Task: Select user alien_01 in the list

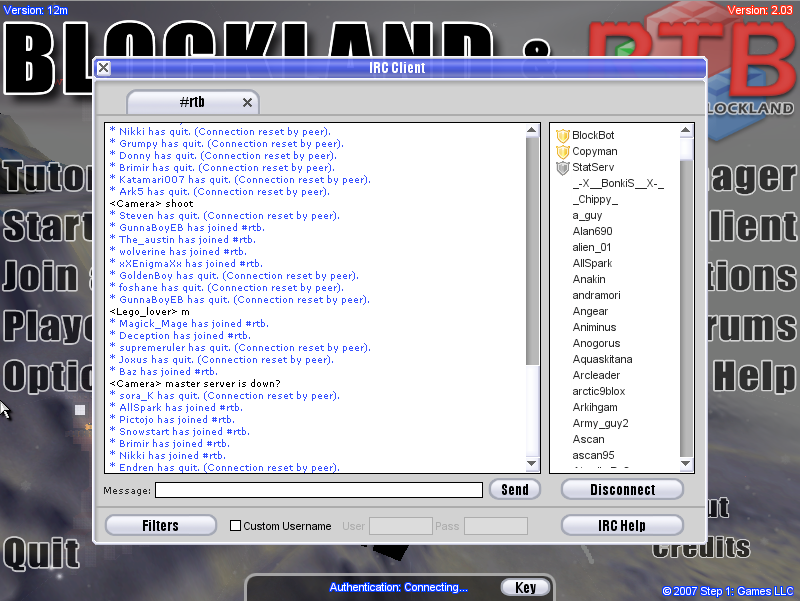Action: [591, 247]
